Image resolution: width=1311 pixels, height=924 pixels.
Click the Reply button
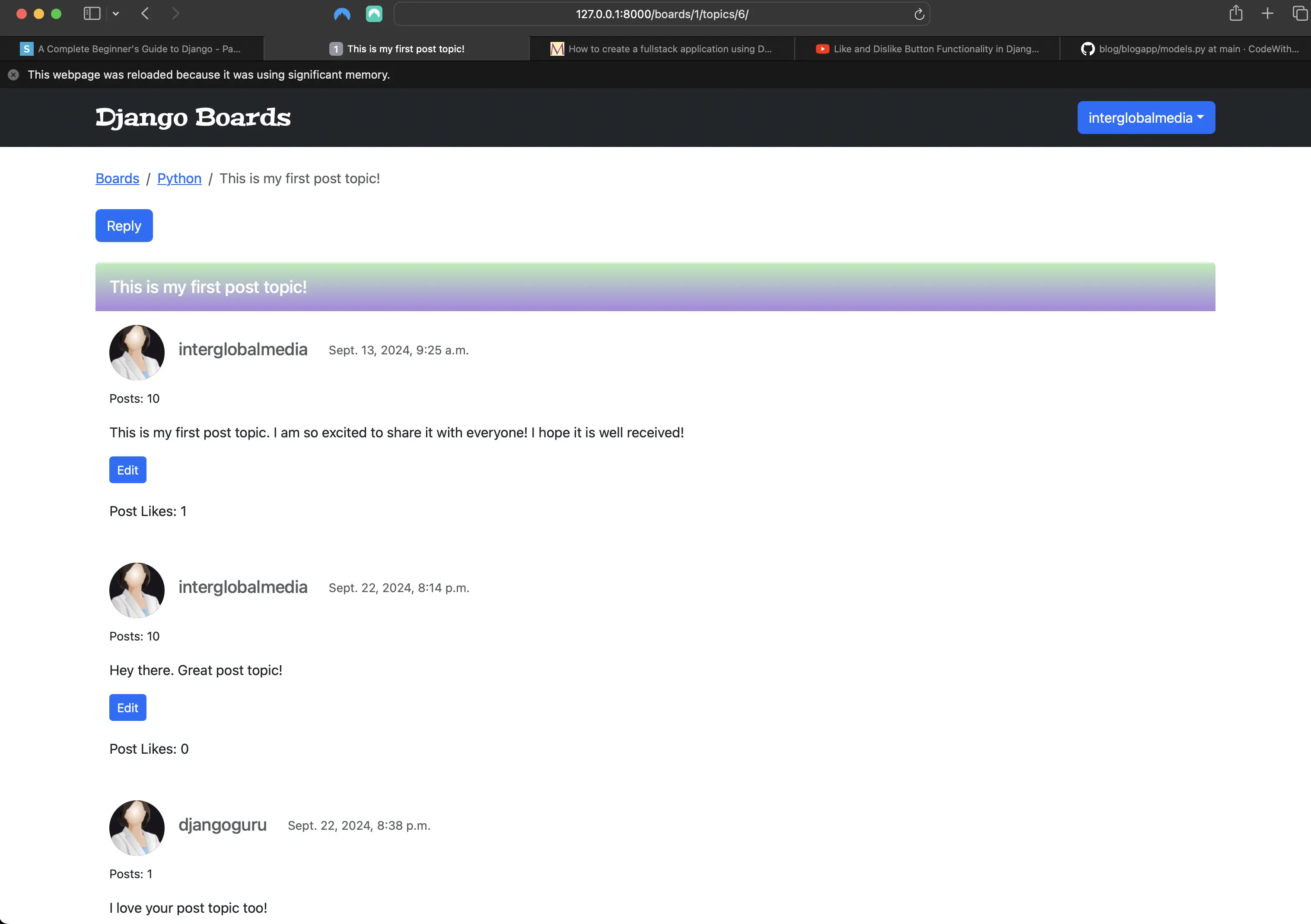[124, 226]
